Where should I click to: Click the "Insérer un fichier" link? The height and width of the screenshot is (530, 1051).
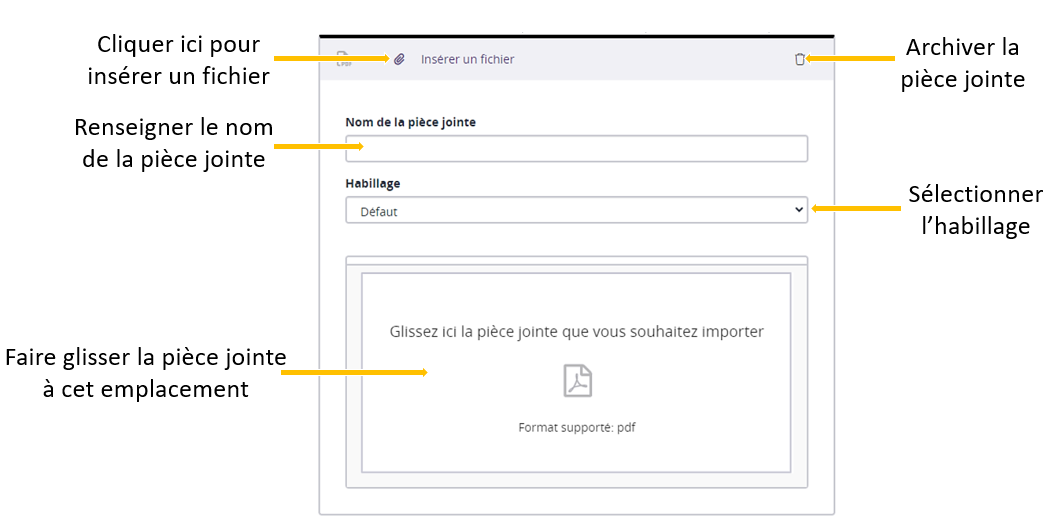(467, 59)
